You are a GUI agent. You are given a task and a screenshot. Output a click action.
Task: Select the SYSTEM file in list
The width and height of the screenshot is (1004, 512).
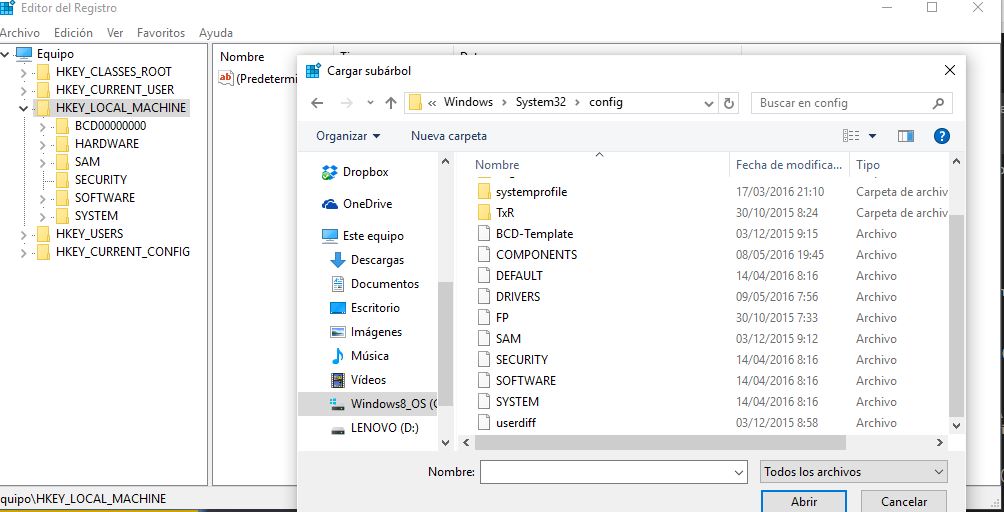517,402
